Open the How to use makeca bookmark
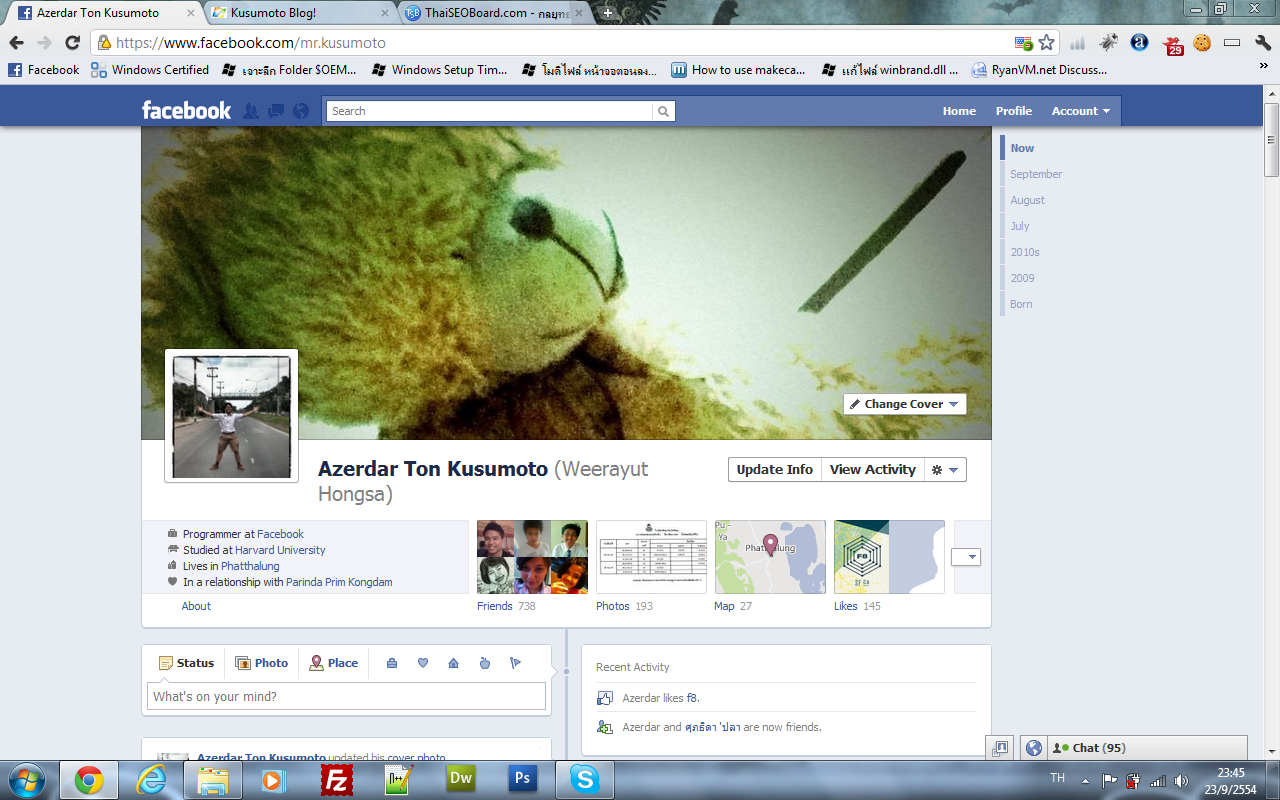The image size is (1280, 800). 739,70
